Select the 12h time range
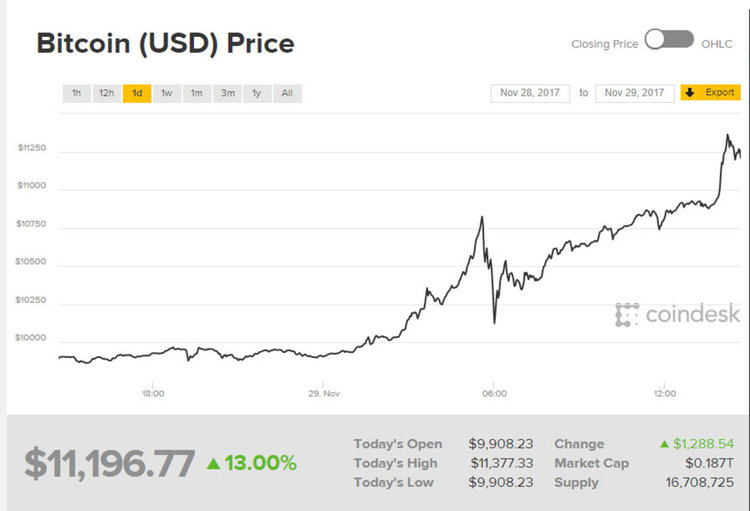The image size is (750, 511). click(x=106, y=93)
